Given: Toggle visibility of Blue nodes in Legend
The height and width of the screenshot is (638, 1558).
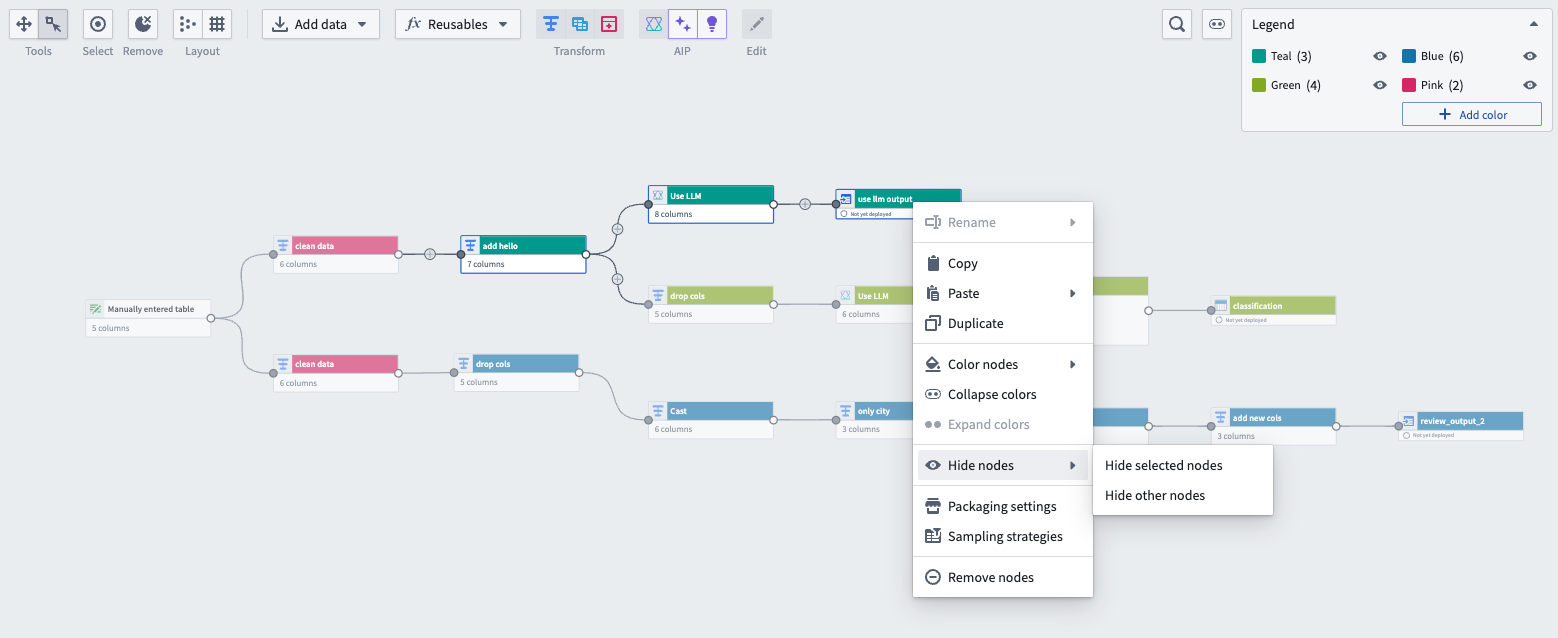Looking at the screenshot, I should tap(1529, 57).
